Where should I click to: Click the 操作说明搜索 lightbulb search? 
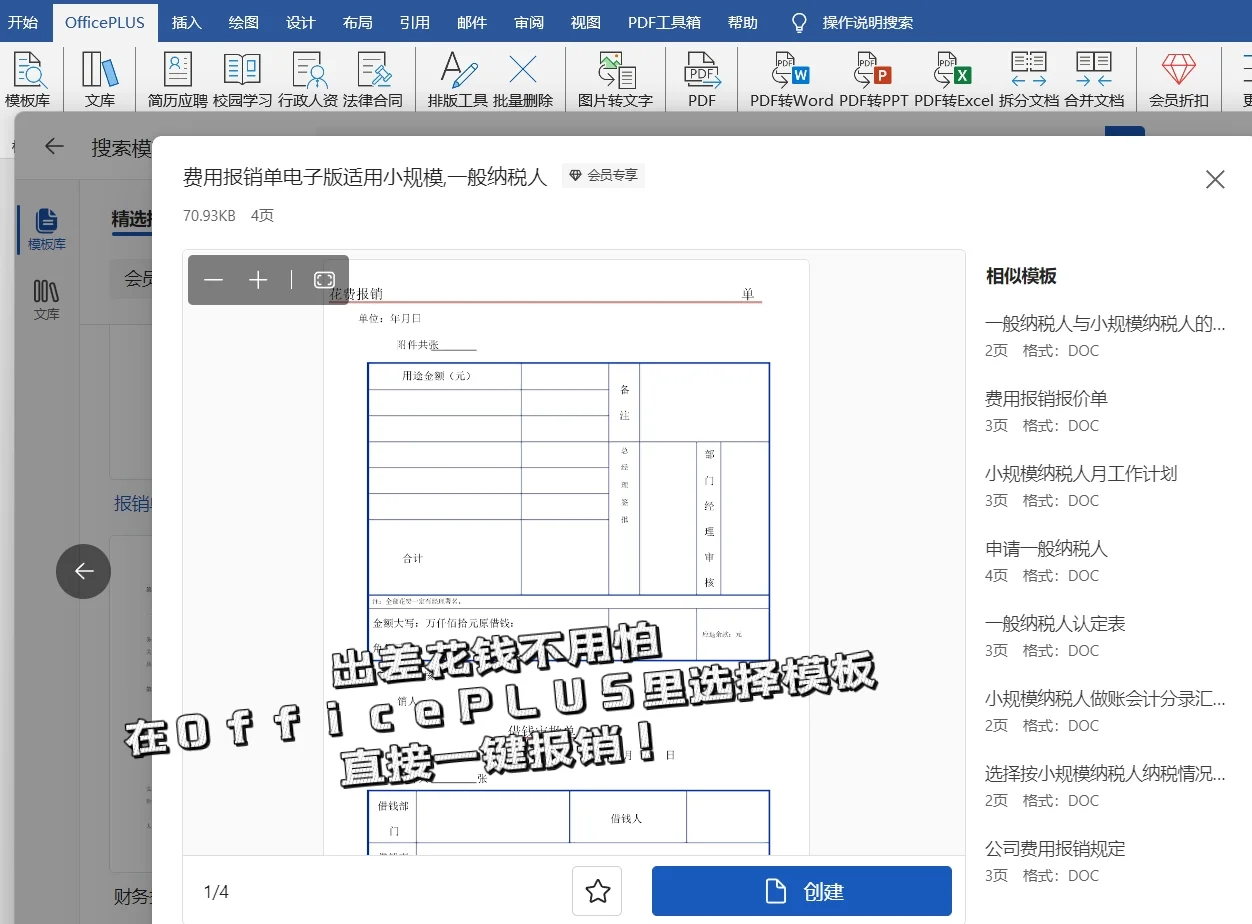tap(852, 22)
